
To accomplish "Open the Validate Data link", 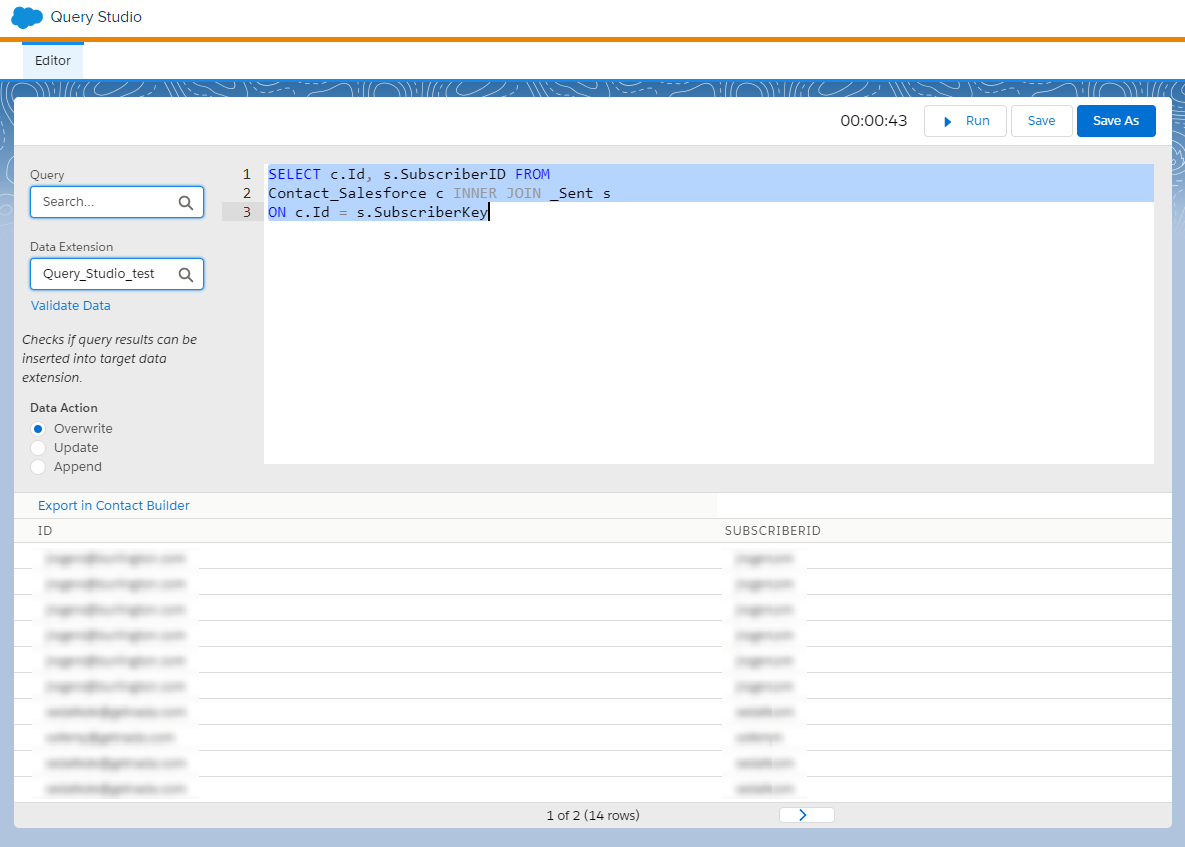I will point(71,306).
